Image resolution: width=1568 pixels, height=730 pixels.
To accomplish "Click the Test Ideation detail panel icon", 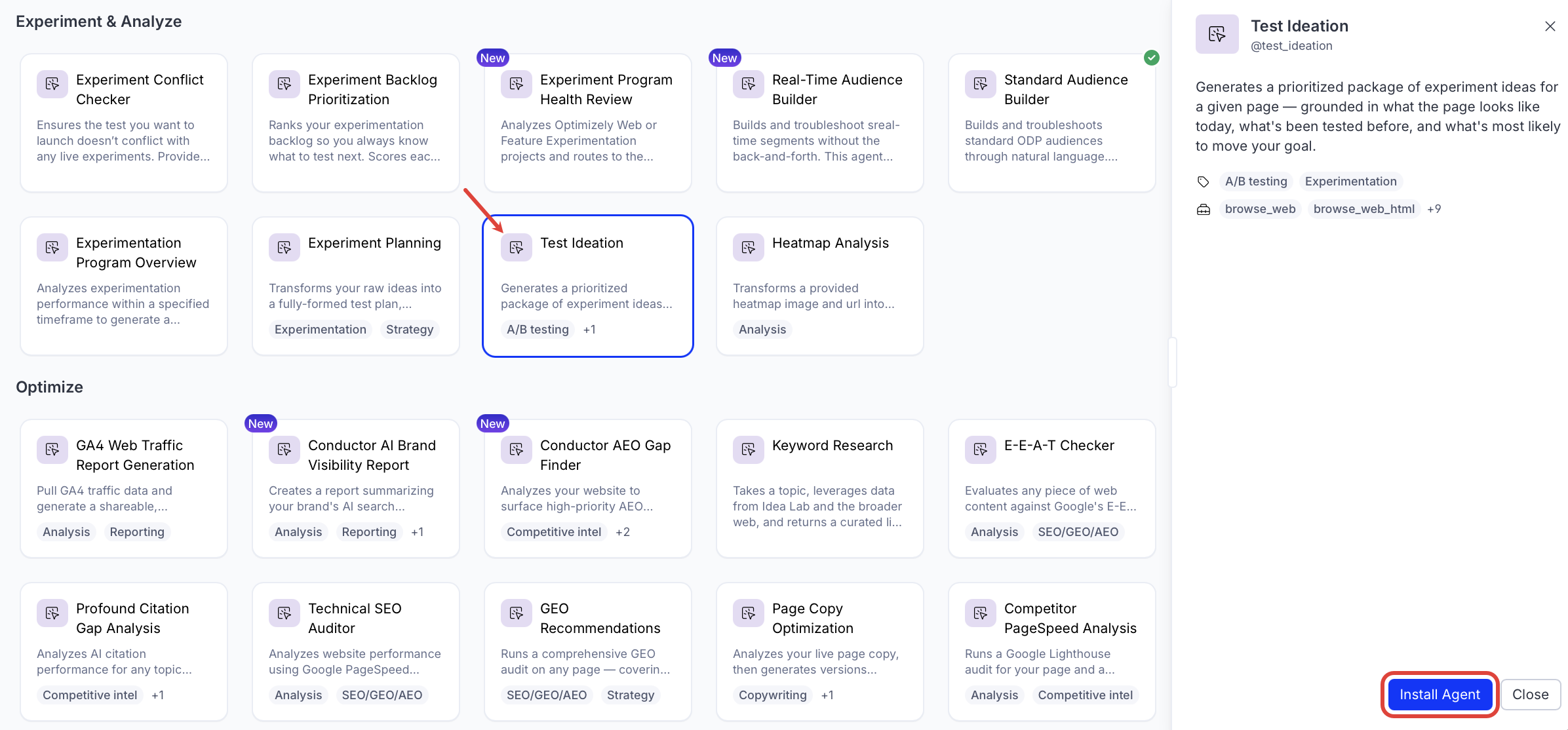I will click(x=1217, y=34).
